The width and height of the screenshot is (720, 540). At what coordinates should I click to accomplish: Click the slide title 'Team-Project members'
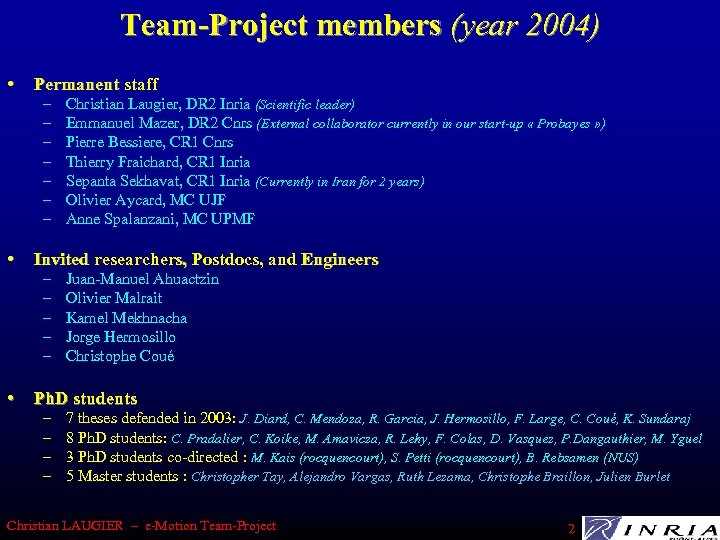point(281,26)
